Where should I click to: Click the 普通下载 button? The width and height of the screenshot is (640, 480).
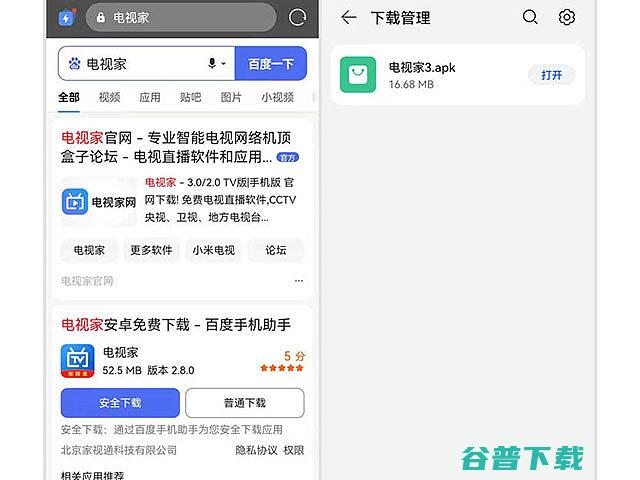pos(244,403)
